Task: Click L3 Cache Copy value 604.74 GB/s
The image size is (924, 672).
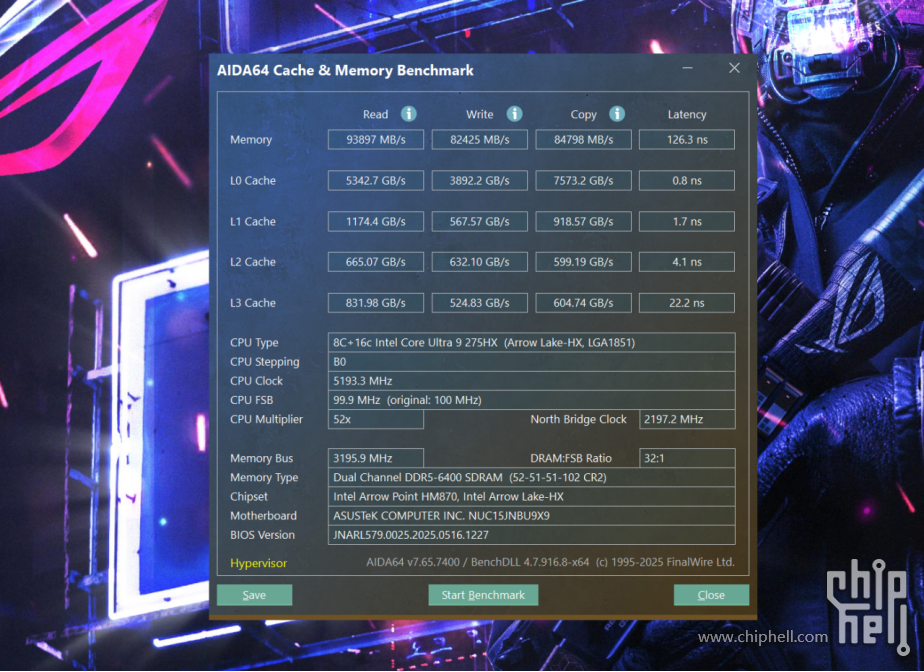Action: (x=583, y=303)
